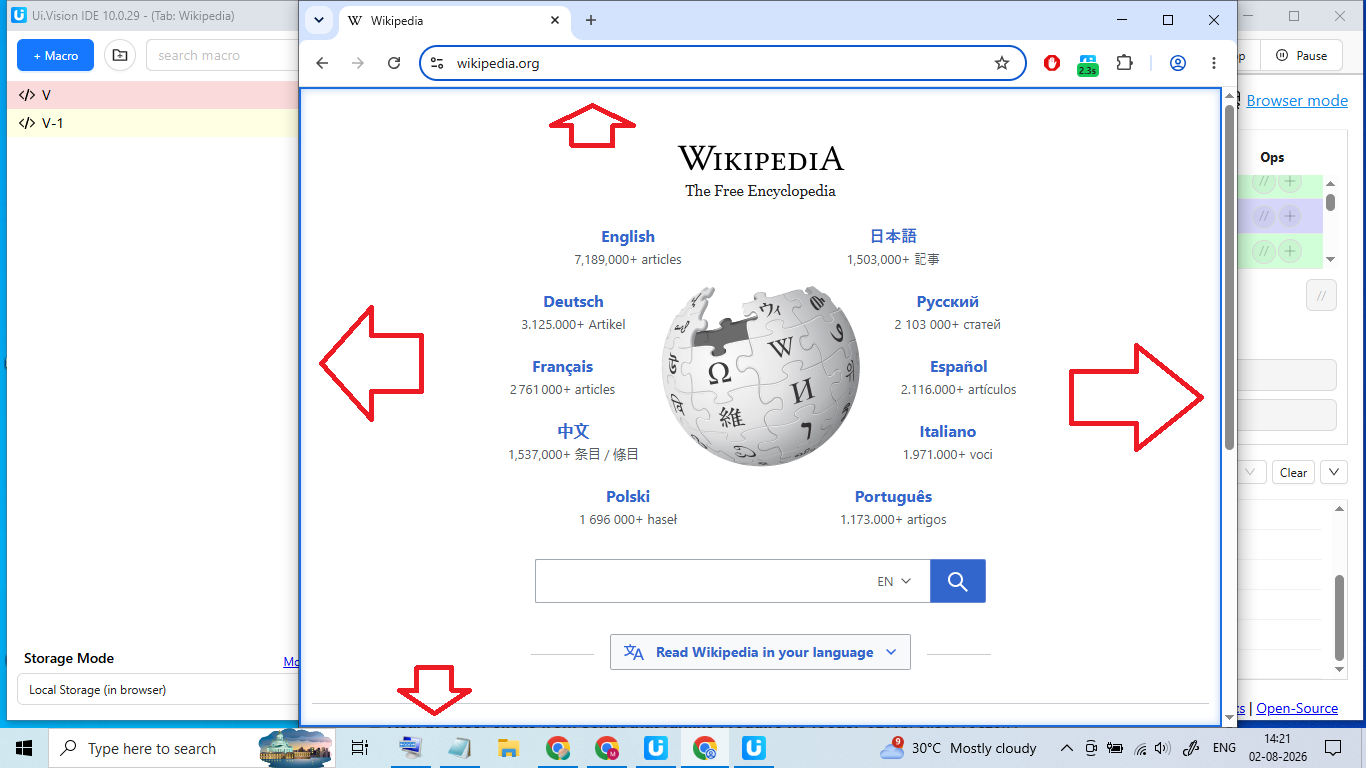Open Deutsch Wikipedia

573,302
